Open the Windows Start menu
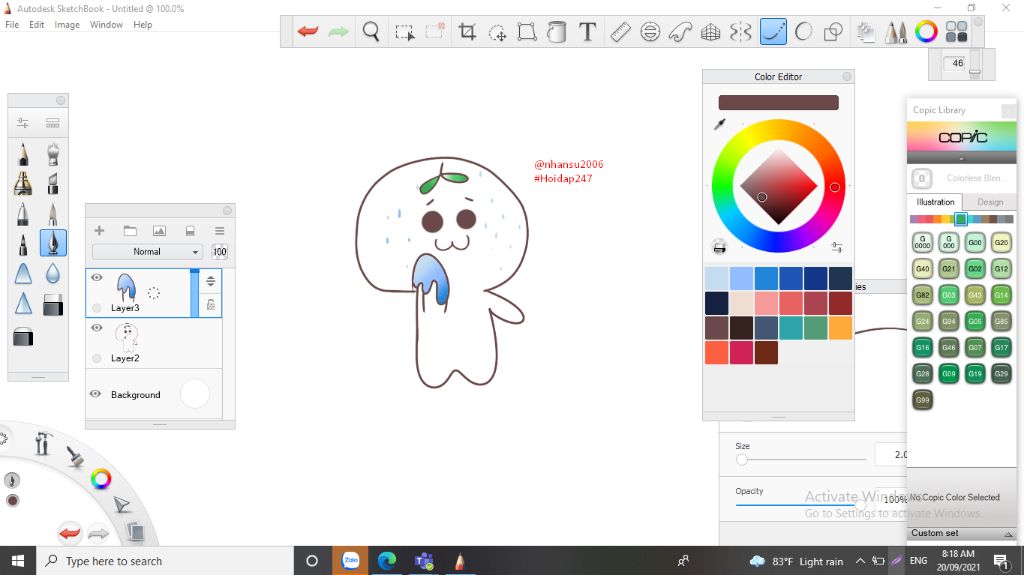The width and height of the screenshot is (1024, 575). (x=18, y=561)
